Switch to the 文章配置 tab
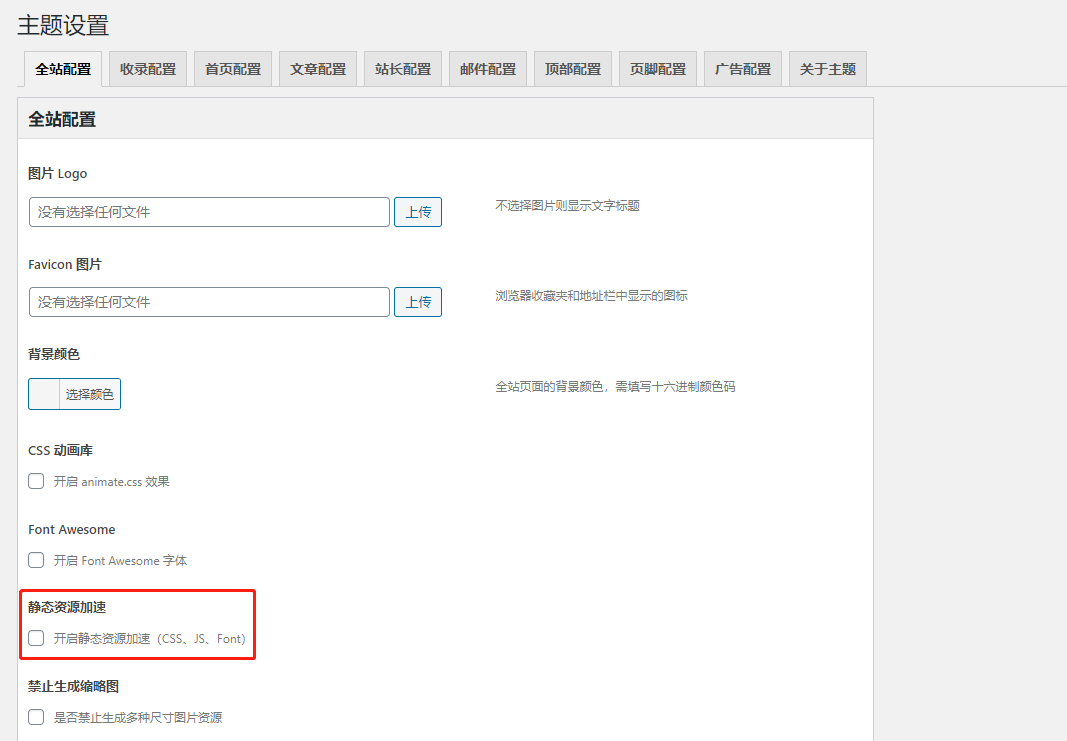The height and width of the screenshot is (741, 1067). click(317, 68)
